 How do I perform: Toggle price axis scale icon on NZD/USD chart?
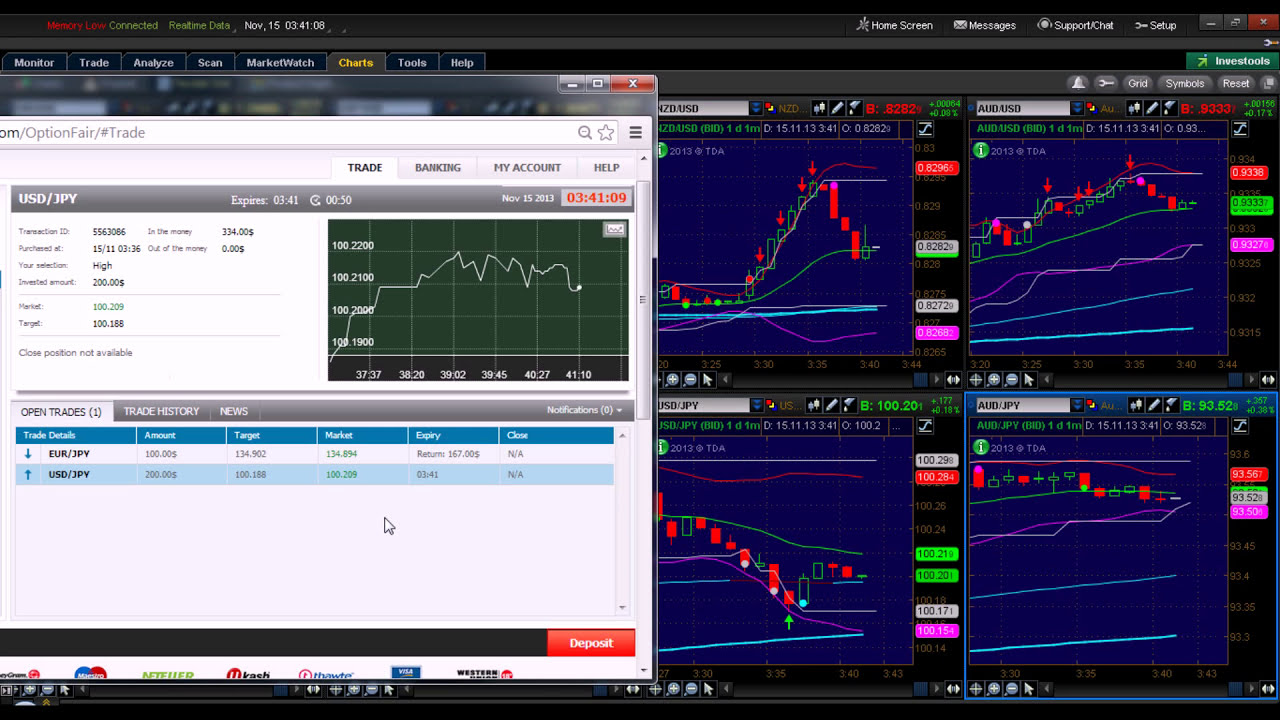tap(925, 129)
